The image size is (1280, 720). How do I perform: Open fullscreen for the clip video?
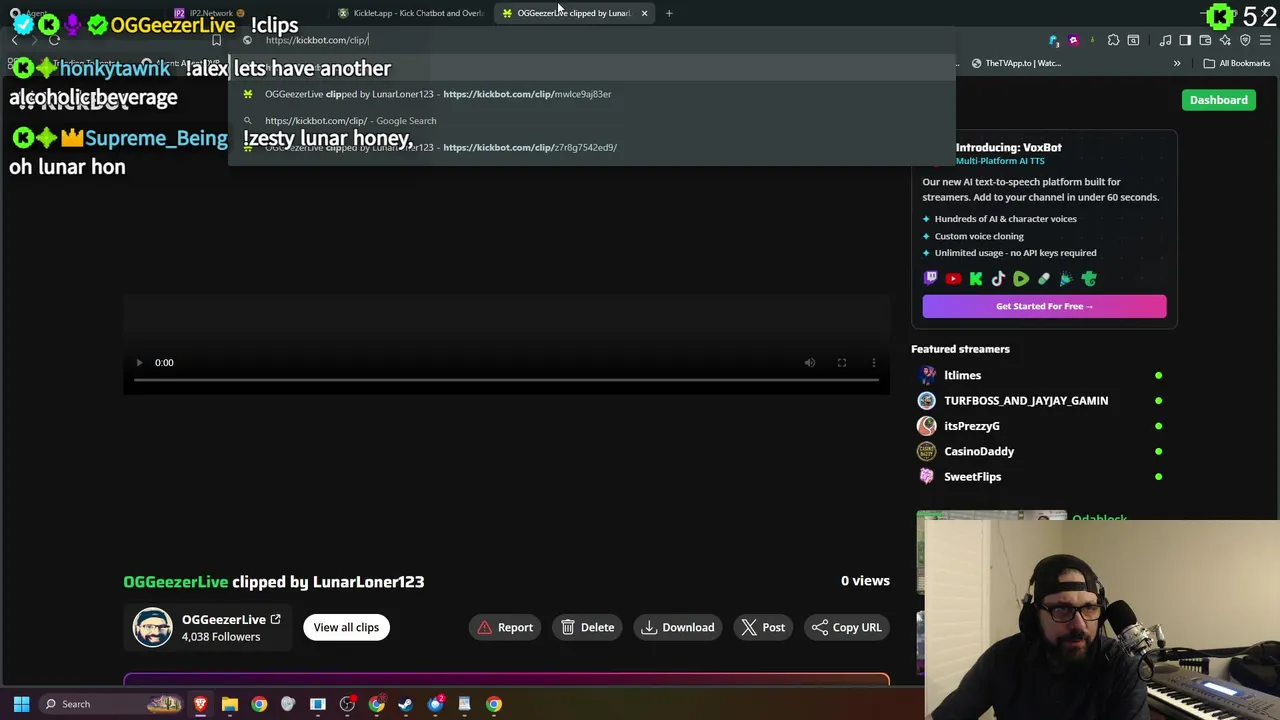pos(842,363)
